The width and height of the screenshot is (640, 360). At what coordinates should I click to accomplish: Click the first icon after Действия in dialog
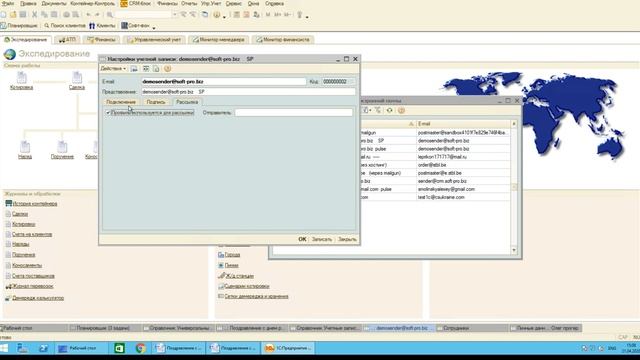(x=134, y=69)
